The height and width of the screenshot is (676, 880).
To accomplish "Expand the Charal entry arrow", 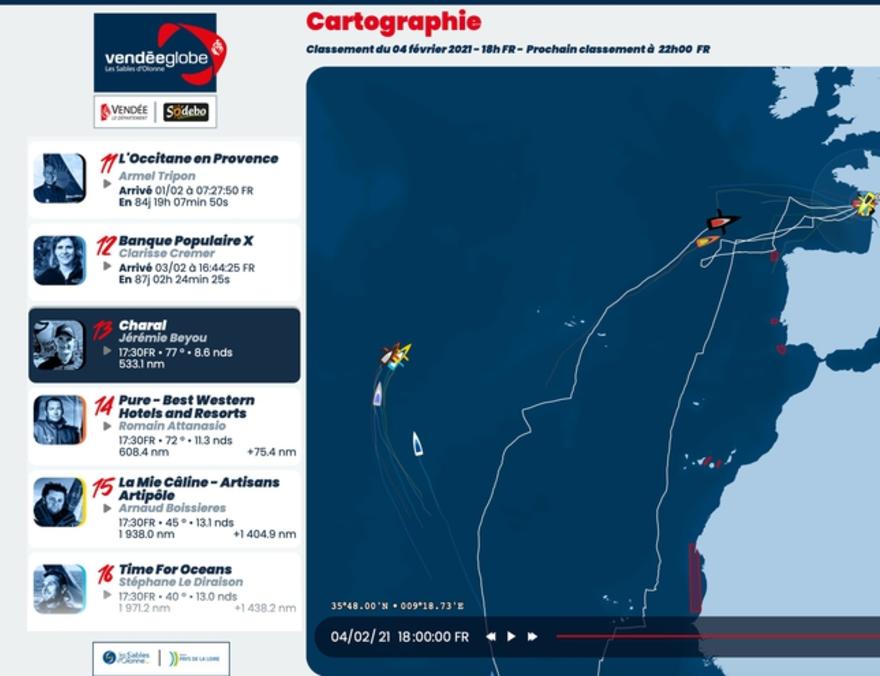I will (x=107, y=351).
